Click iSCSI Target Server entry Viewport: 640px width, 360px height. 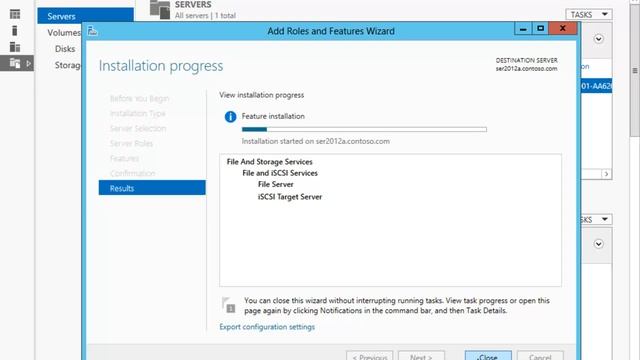tap(290, 197)
